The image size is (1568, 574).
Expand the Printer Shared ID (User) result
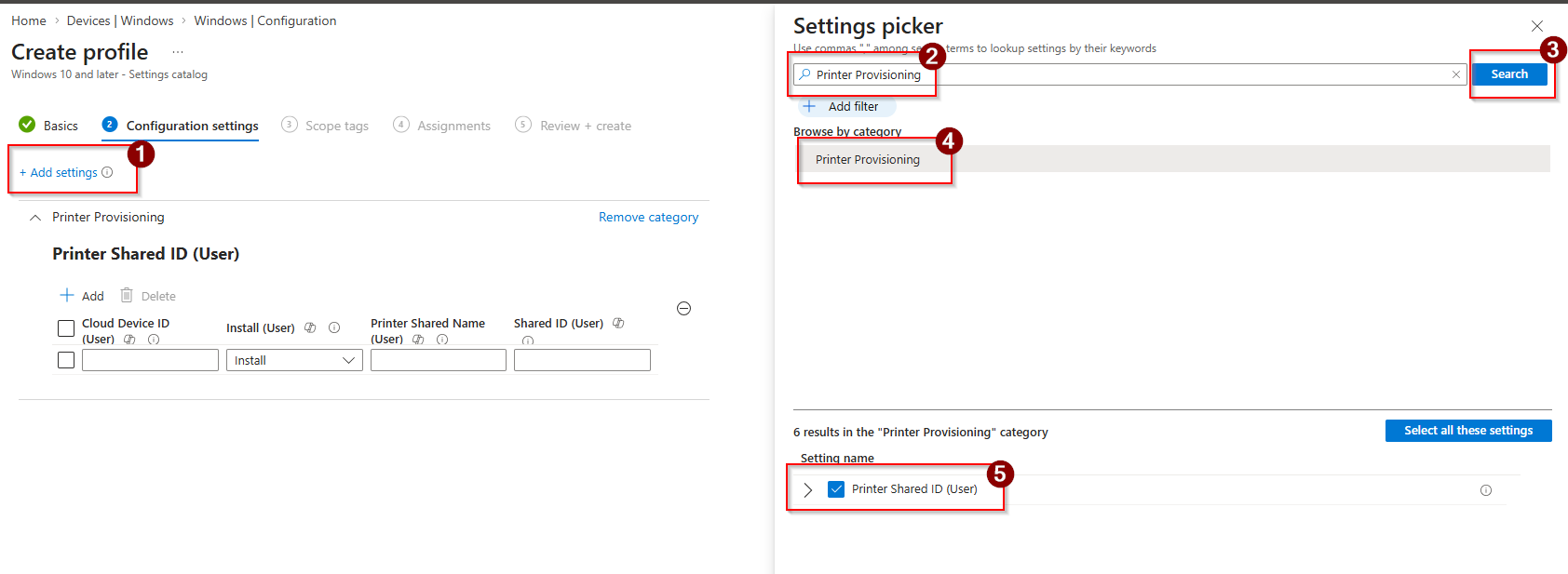click(x=807, y=489)
